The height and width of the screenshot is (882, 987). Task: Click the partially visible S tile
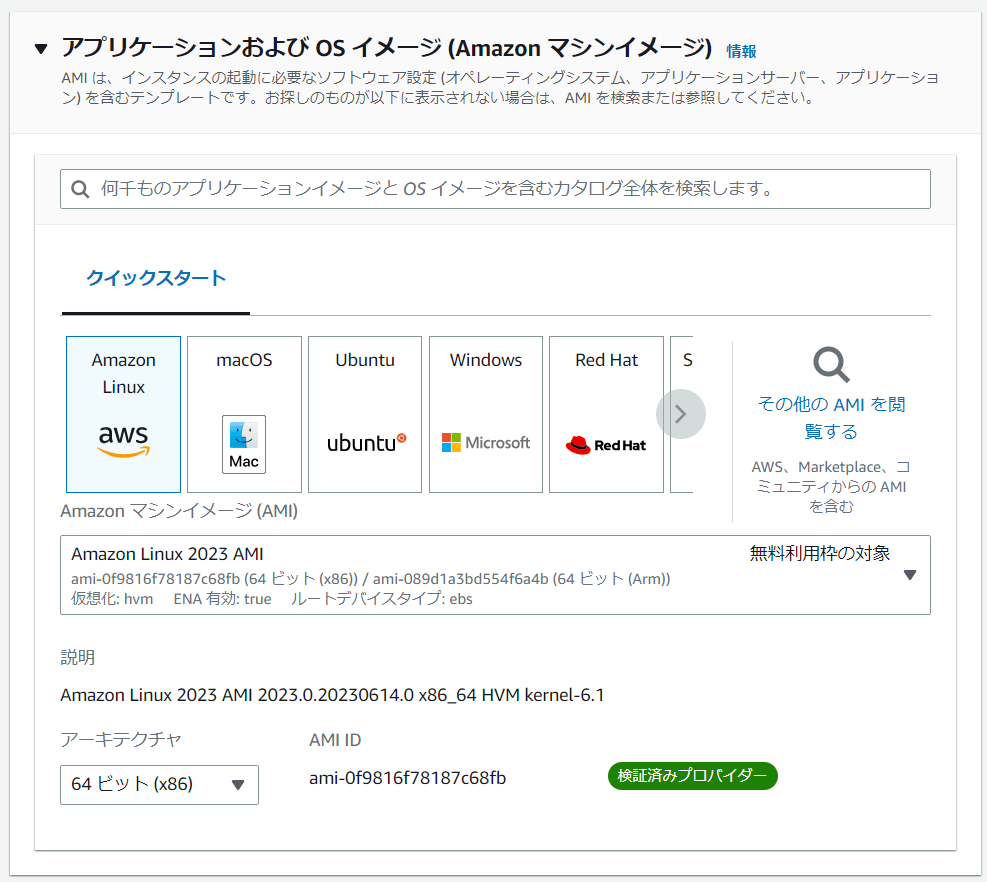tap(682, 414)
